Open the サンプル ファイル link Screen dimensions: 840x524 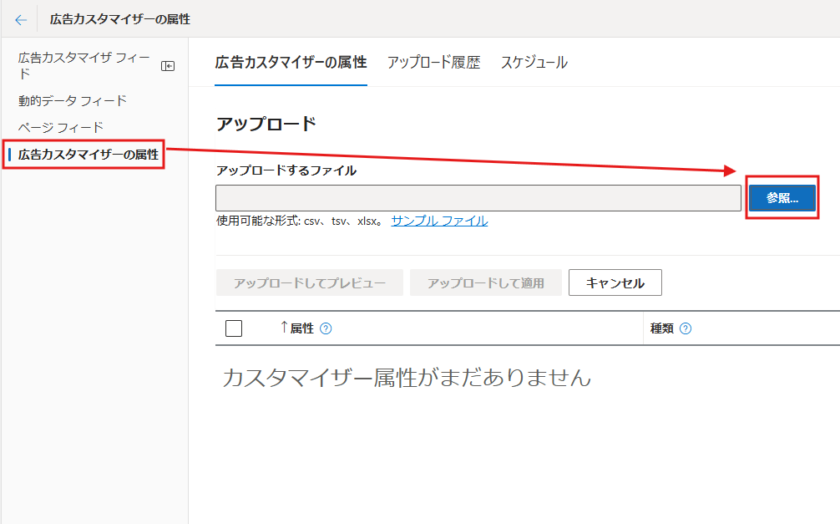(439, 221)
